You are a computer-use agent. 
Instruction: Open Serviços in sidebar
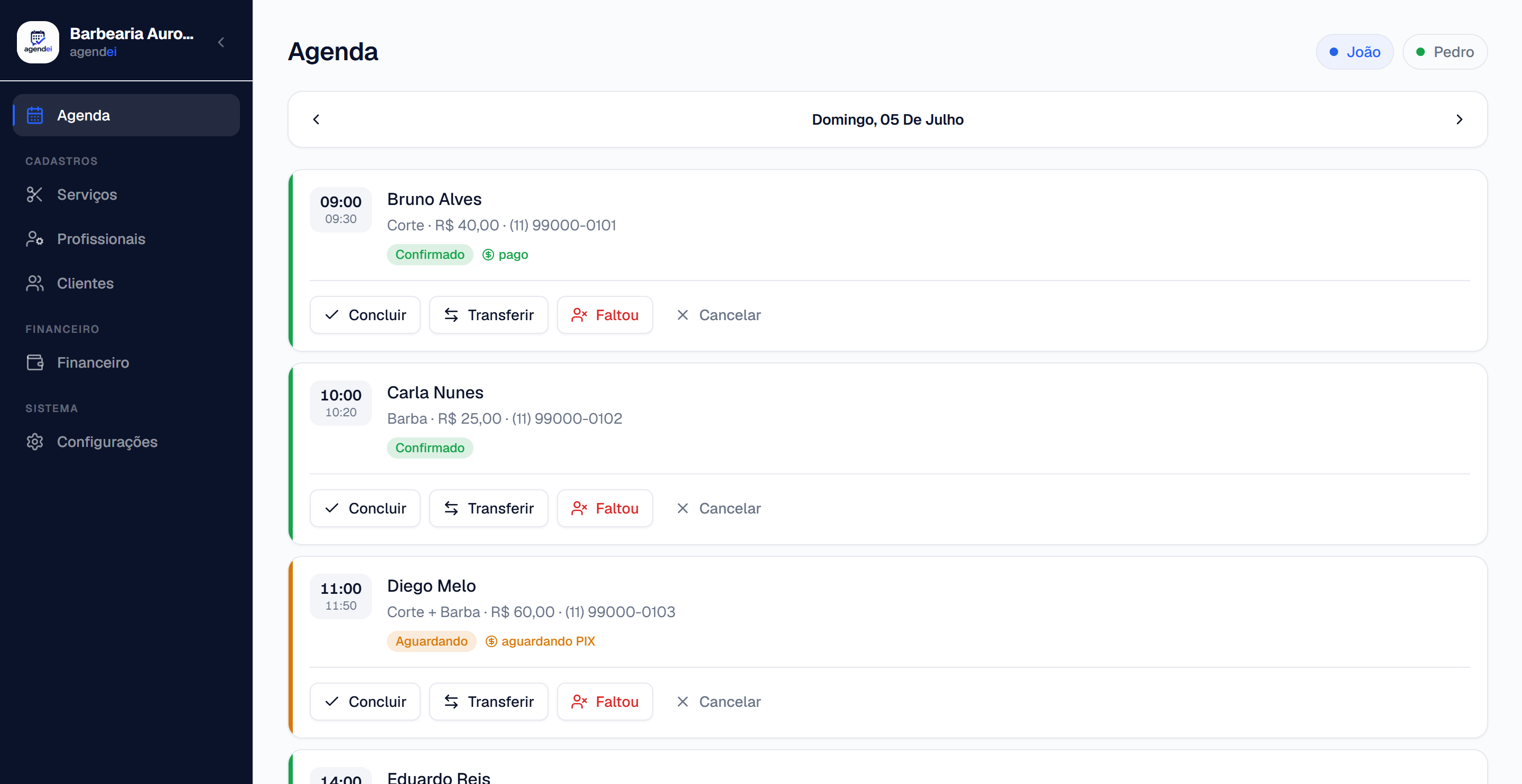[126, 194]
